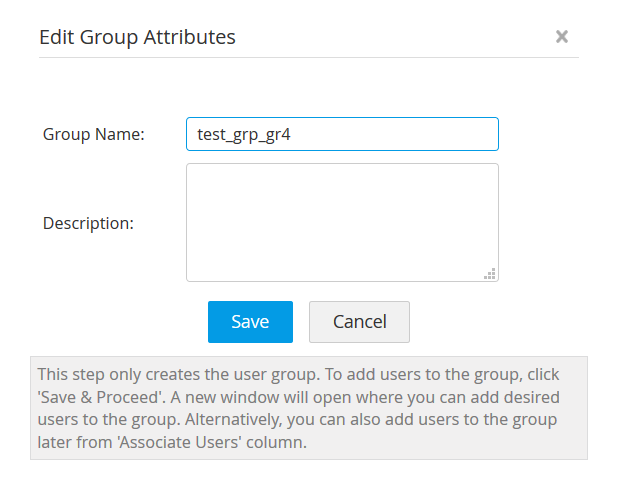Cancel editing the group attributes
The height and width of the screenshot is (477, 618).
[x=359, y=322]
